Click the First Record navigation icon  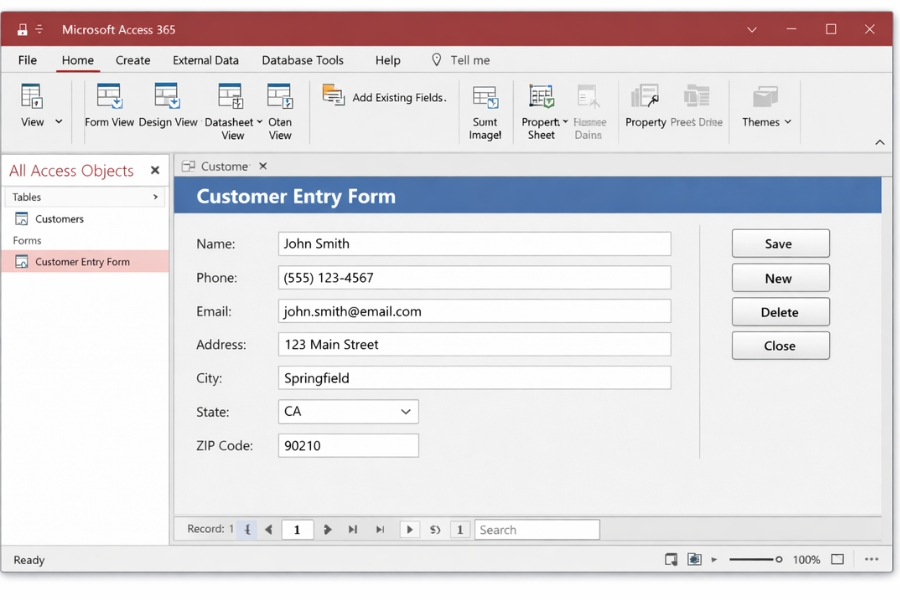(x=246, y=529)
